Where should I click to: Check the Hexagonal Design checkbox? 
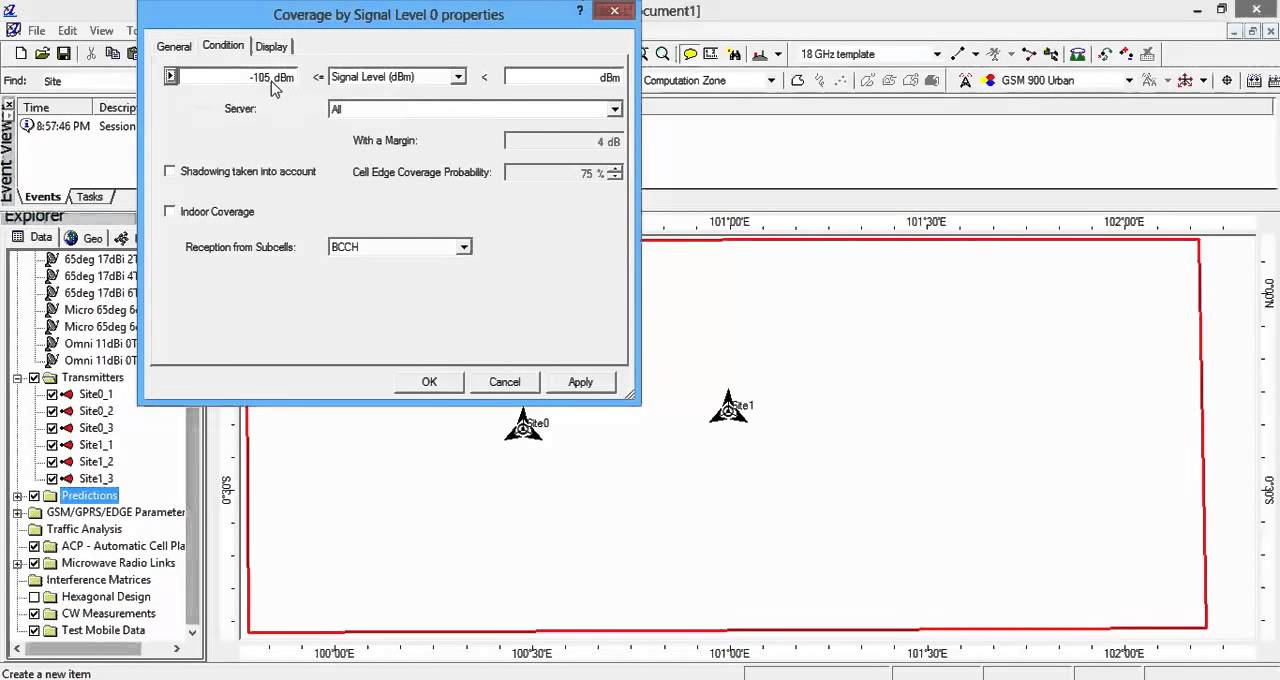35,597
